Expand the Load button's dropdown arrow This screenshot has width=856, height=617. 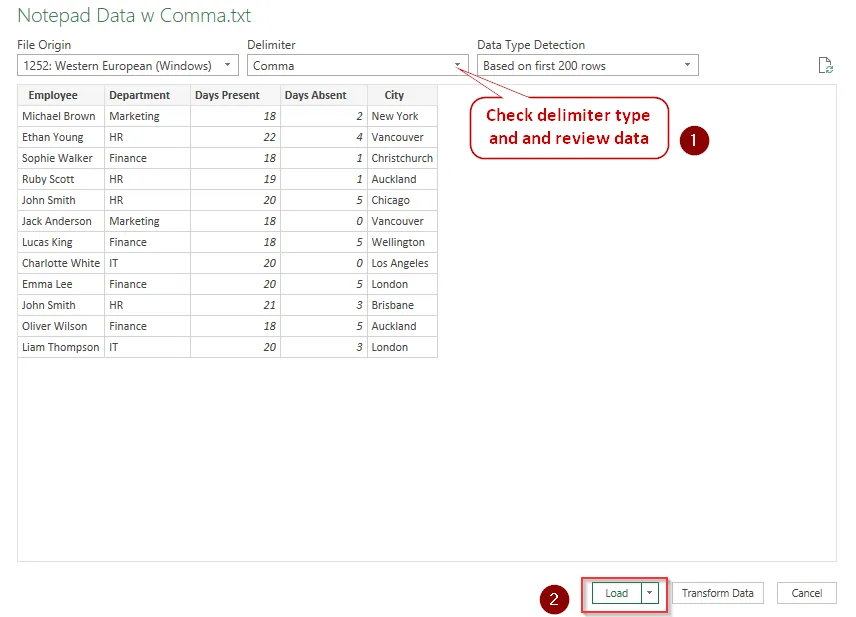coord(650,593)
